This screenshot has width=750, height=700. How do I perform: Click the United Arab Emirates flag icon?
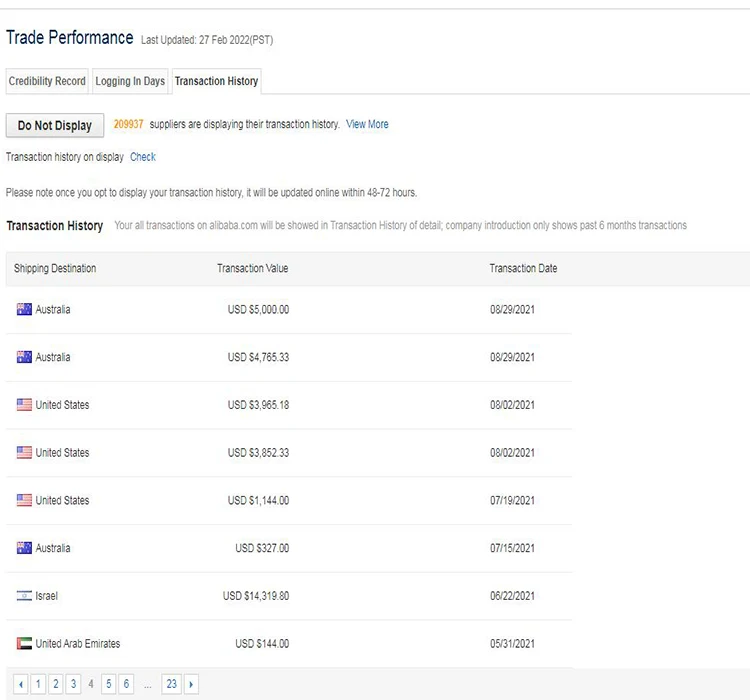click(x=24, y=644)
